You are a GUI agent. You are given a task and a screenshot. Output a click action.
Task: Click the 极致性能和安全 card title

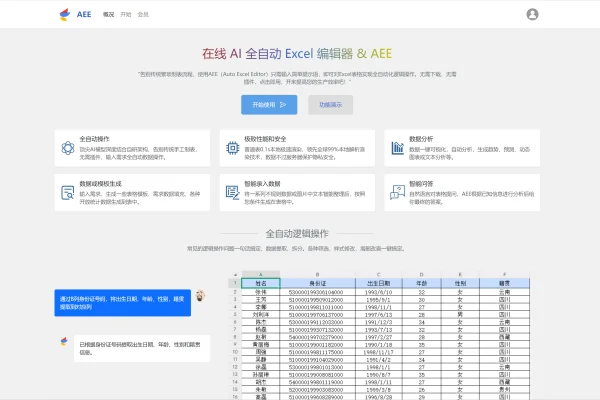tap(265, 139)
